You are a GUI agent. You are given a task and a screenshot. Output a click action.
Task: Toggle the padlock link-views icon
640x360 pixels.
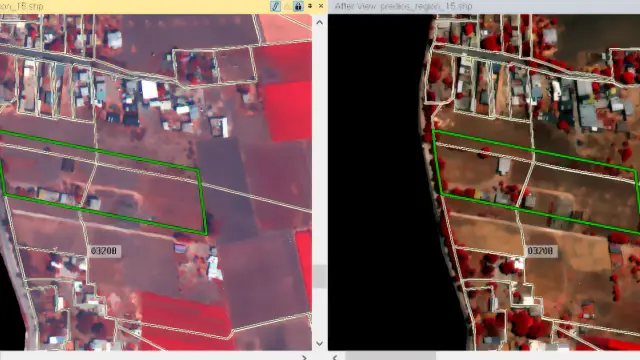298,6
